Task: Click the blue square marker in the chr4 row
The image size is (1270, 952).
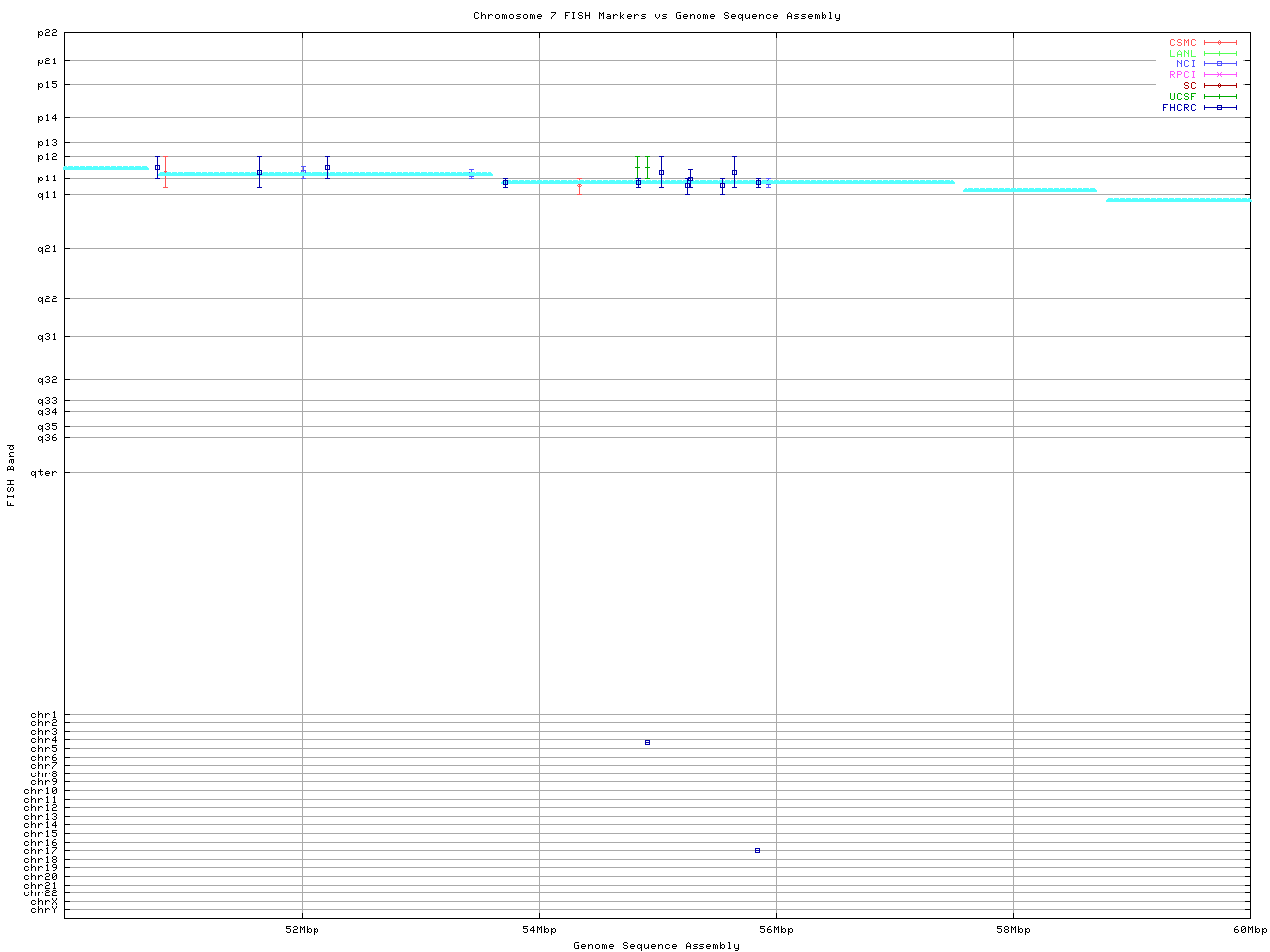Action: (647, 742)
